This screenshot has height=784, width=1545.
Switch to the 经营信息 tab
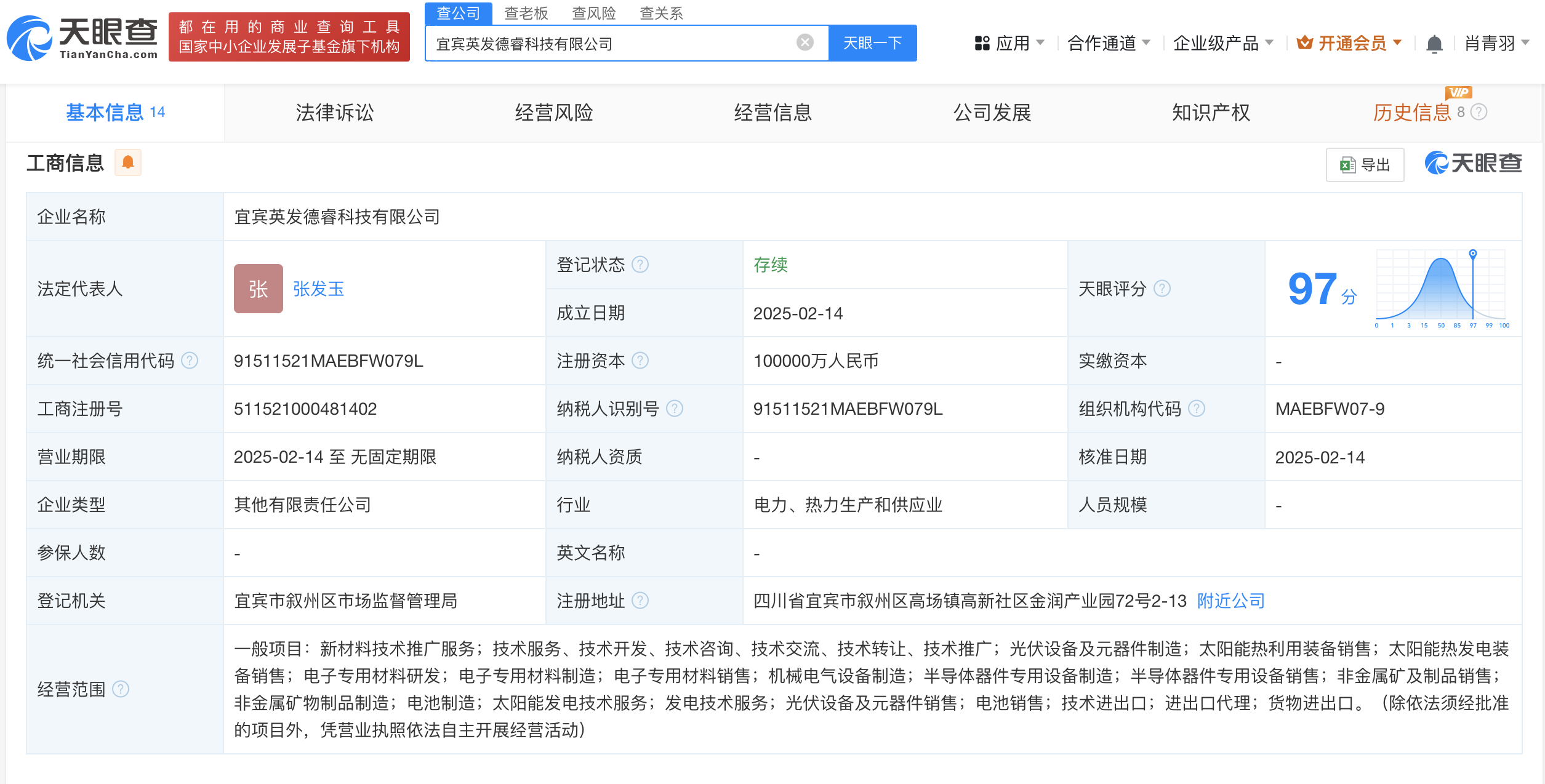(773, 113)
